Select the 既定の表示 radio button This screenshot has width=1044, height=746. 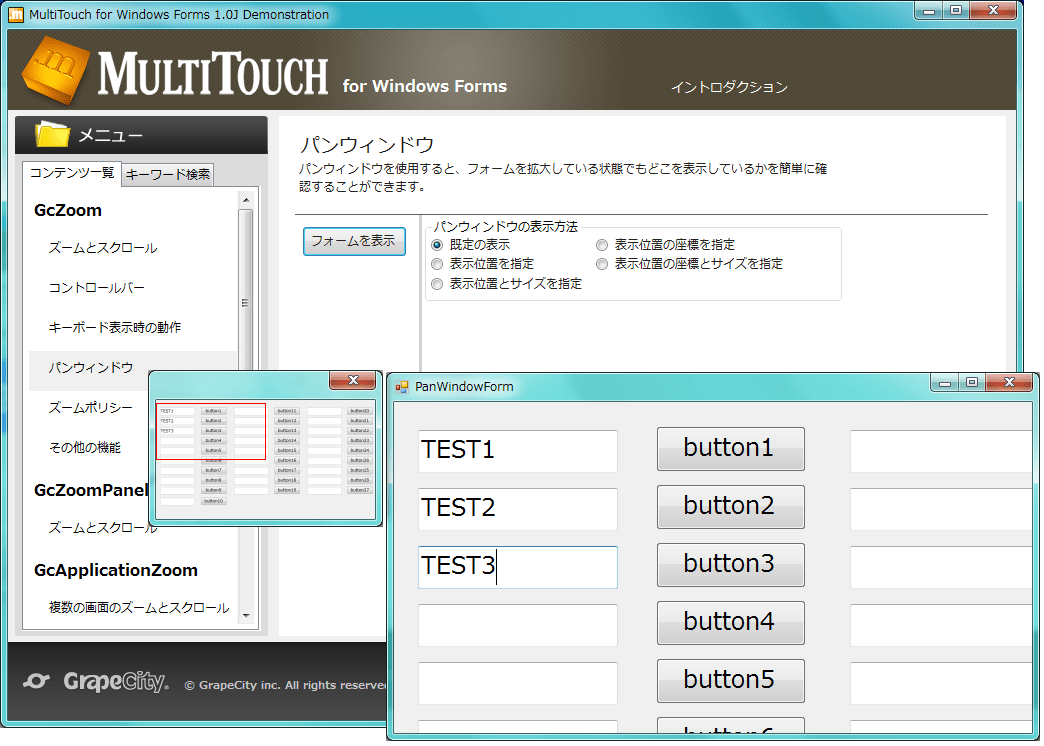pos(437,243)
